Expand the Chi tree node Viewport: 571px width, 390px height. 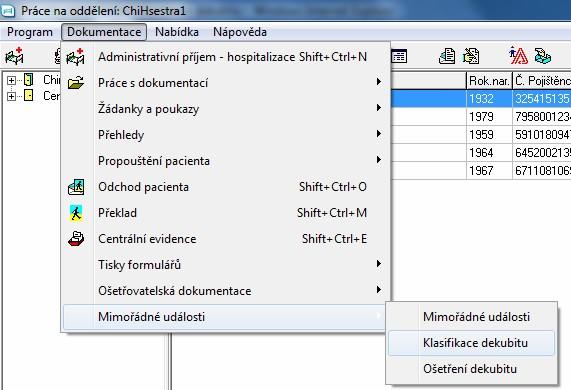[11, 80]
